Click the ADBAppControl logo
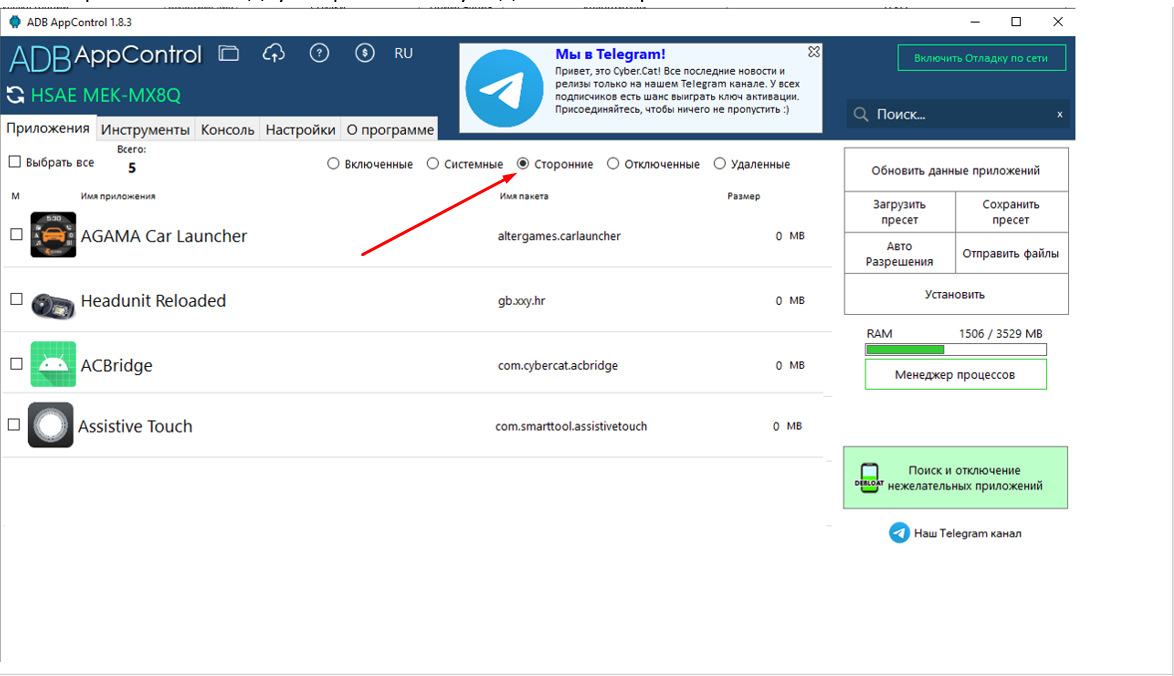The height and width of the screenshot is (676, 1174). click(106, 58)
